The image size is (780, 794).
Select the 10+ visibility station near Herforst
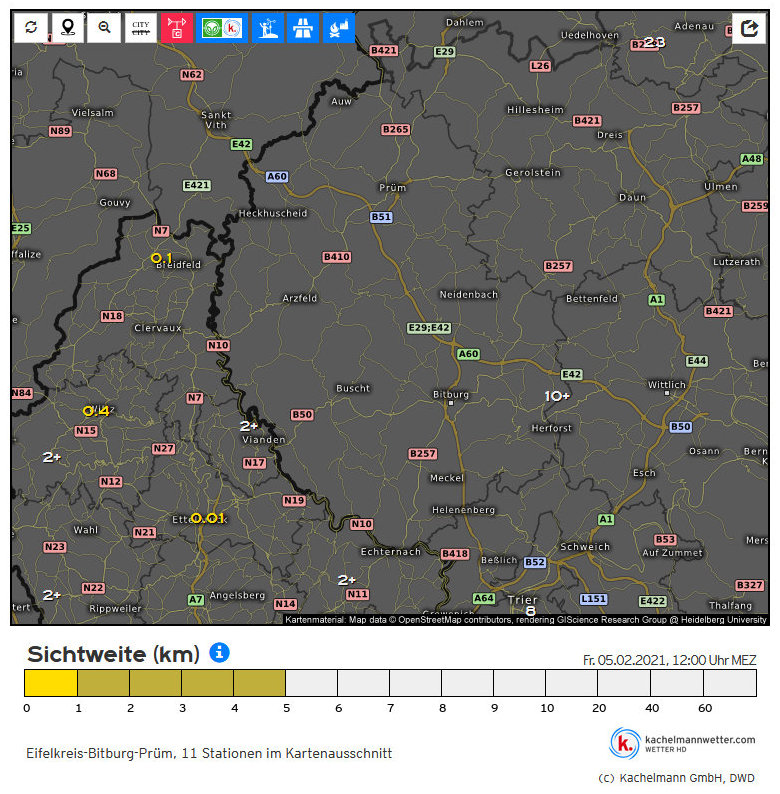557,396
